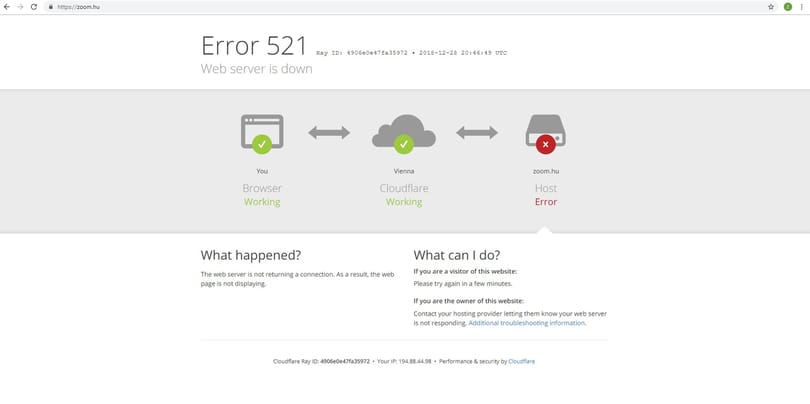This screenshot has height=404, width=810.
Task: Click the 'Vienna' location label
Action: coord(403,171)
